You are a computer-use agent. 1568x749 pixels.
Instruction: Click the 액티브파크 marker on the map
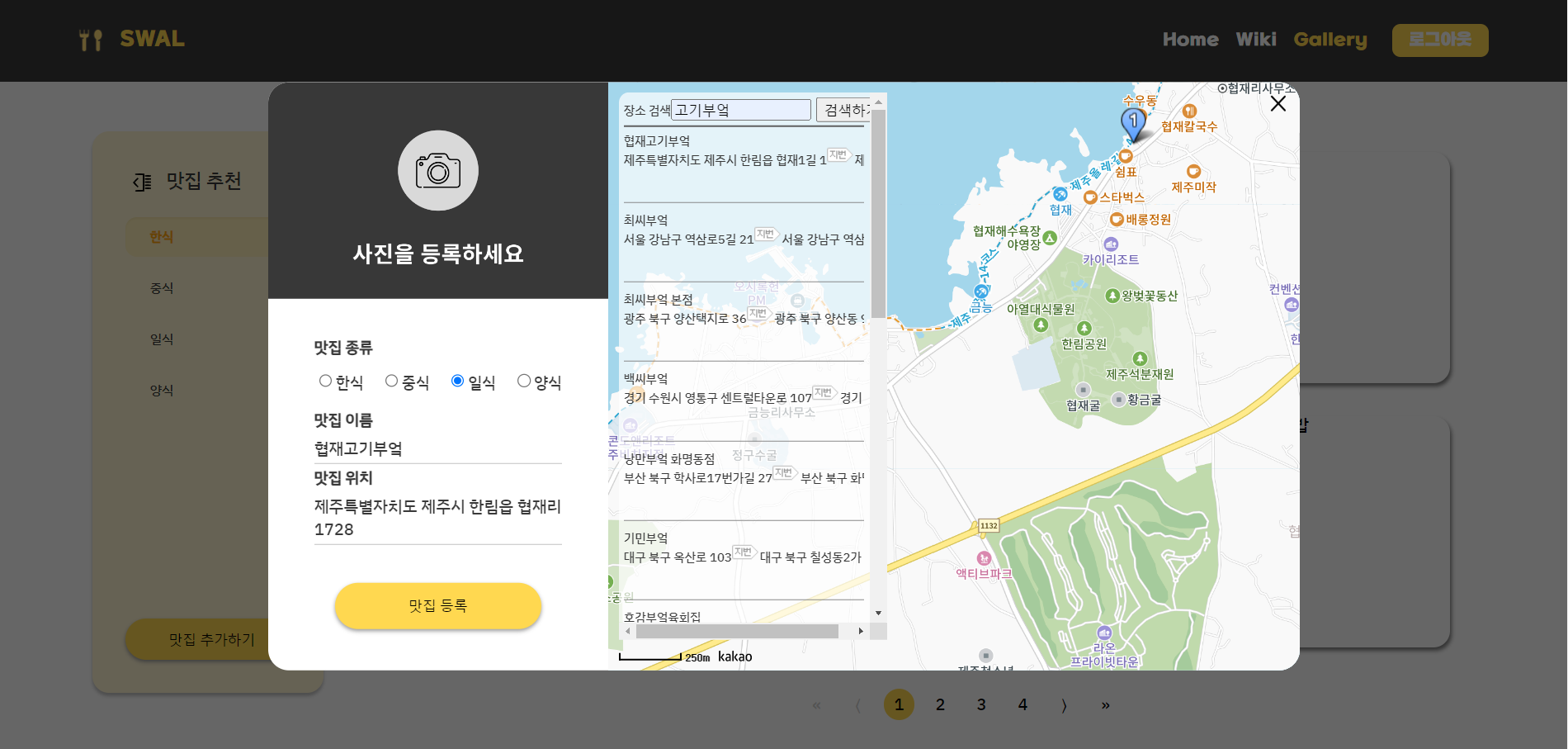pyautogui.click(x=984, y=559)
